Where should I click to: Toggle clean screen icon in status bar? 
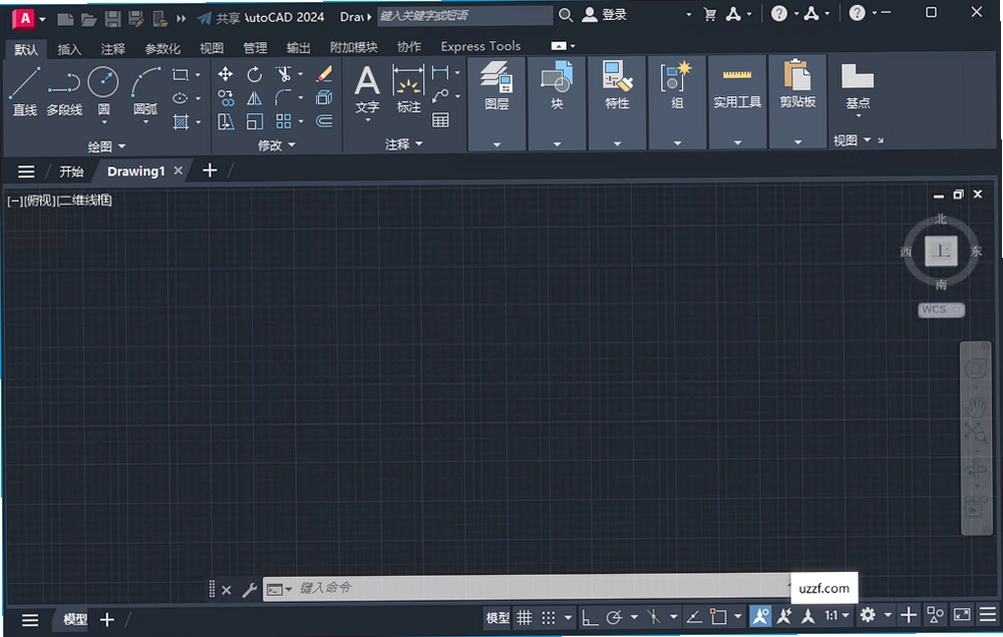(x=962, y=615)
